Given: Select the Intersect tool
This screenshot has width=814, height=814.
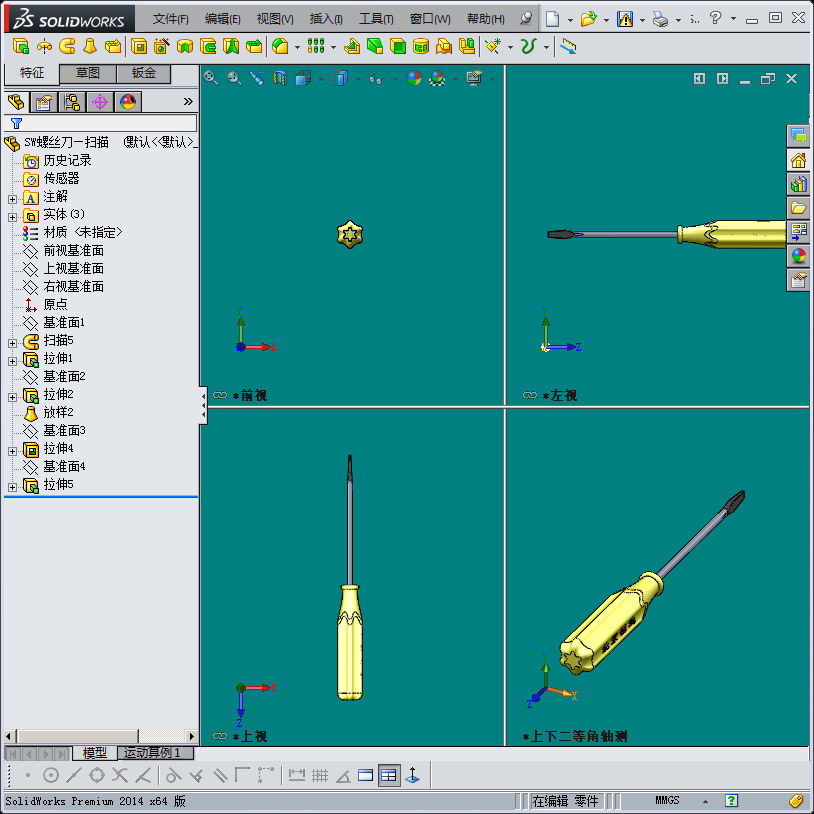Looking at the screenshot, I should [x=444, y=47].
